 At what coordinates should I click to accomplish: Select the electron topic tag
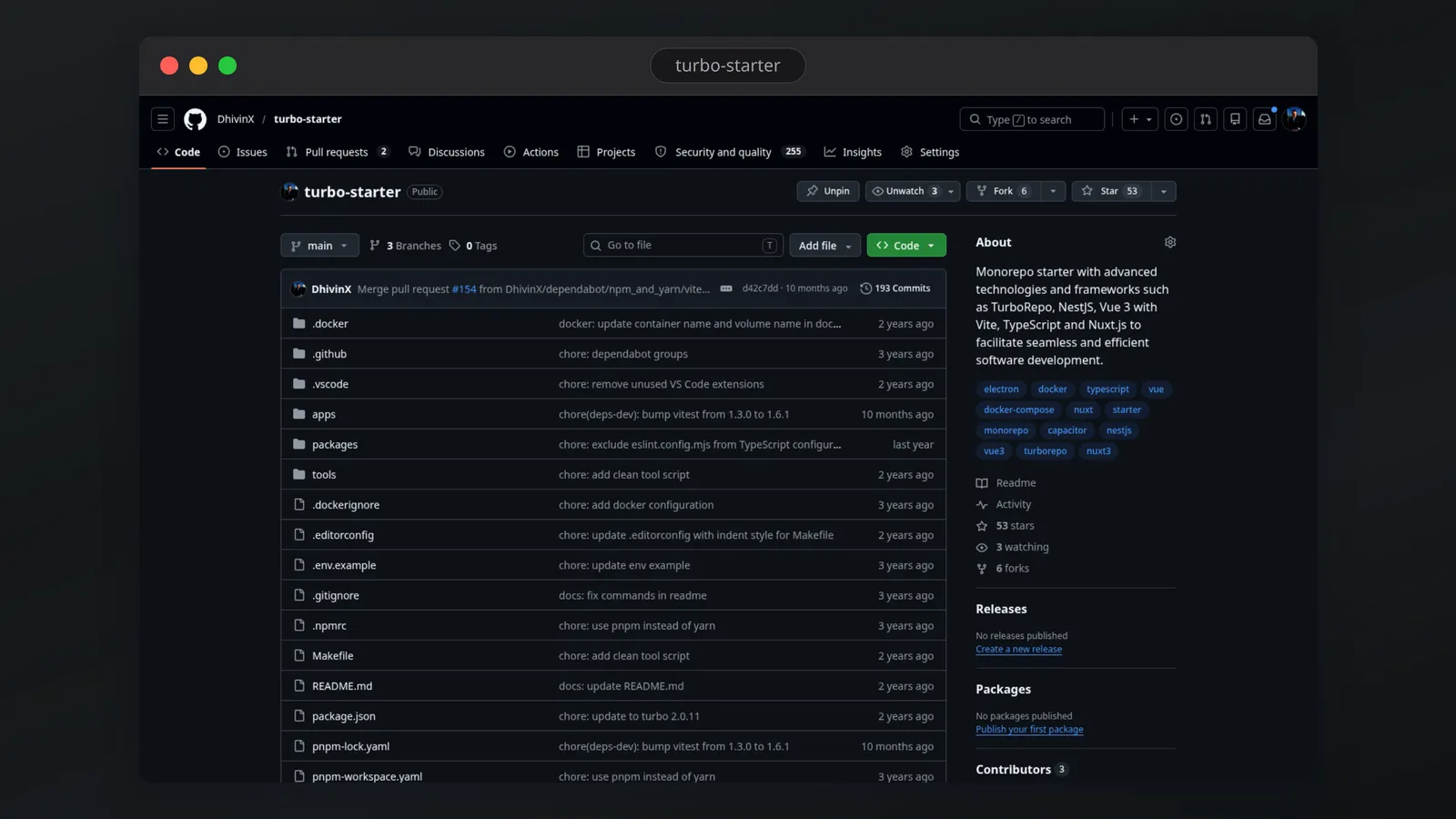point(1001,389)
